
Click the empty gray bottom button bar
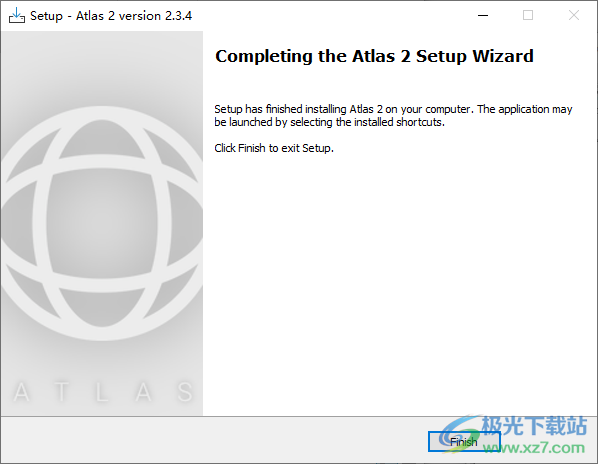pos(214,440)
